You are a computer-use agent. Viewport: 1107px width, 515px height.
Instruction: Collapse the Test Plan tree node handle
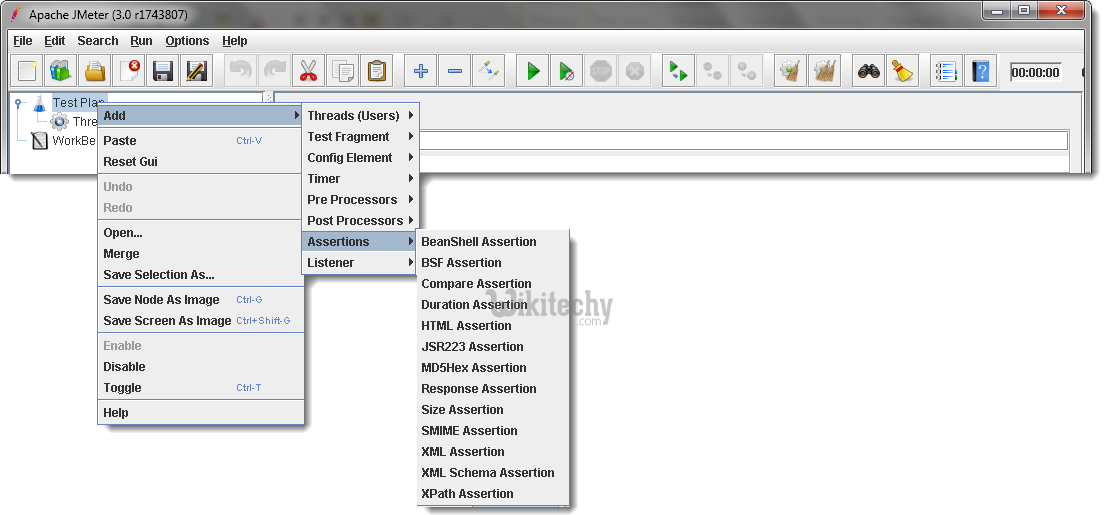pyautogui.click(x=19, y=102)
